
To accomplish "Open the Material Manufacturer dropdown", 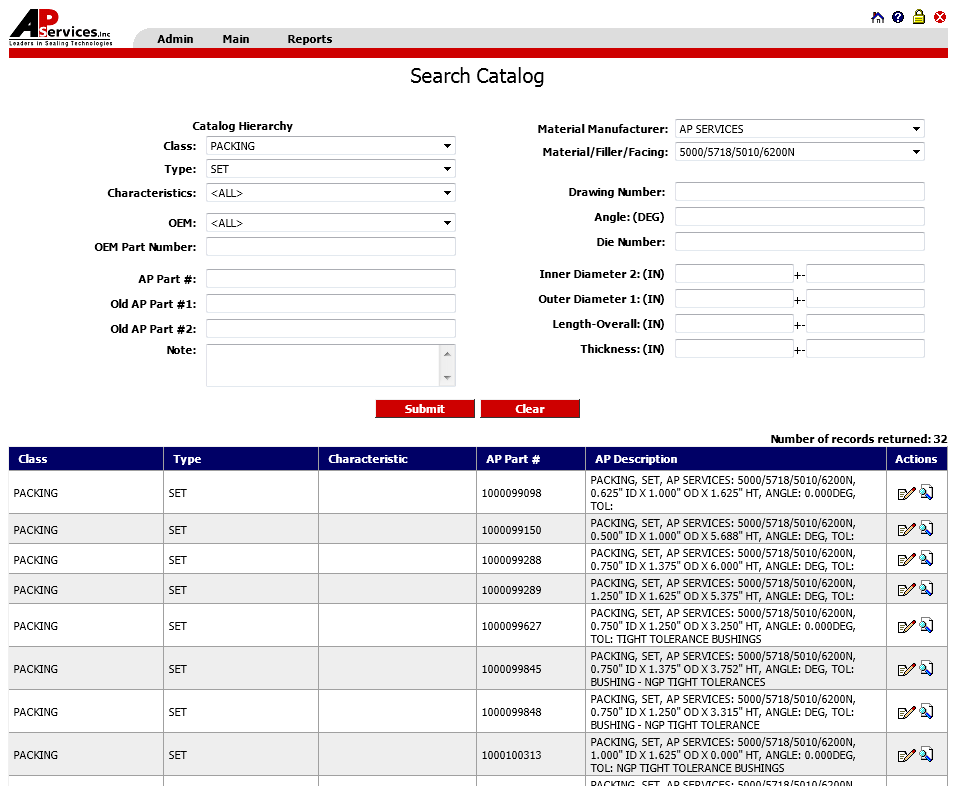I will [x=799, y=129].
